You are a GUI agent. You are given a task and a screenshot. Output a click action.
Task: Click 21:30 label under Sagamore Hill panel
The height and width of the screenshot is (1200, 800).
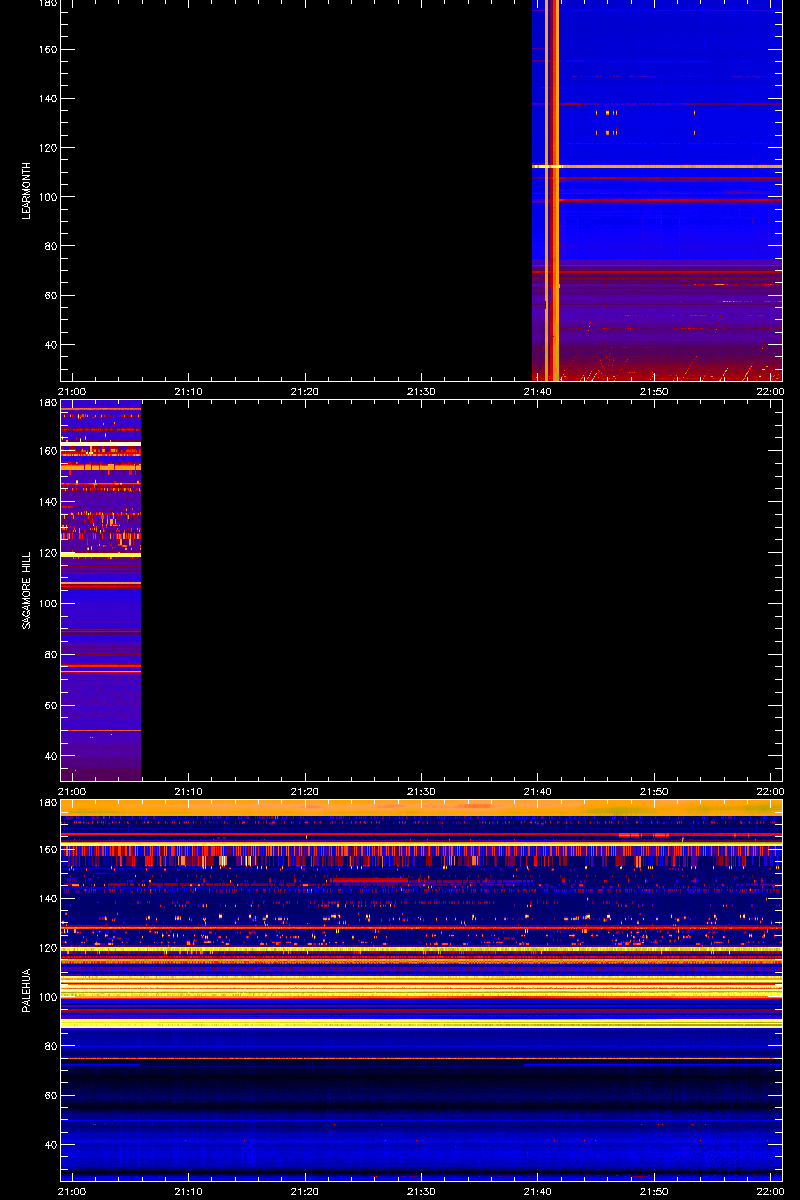coord(421,791)
